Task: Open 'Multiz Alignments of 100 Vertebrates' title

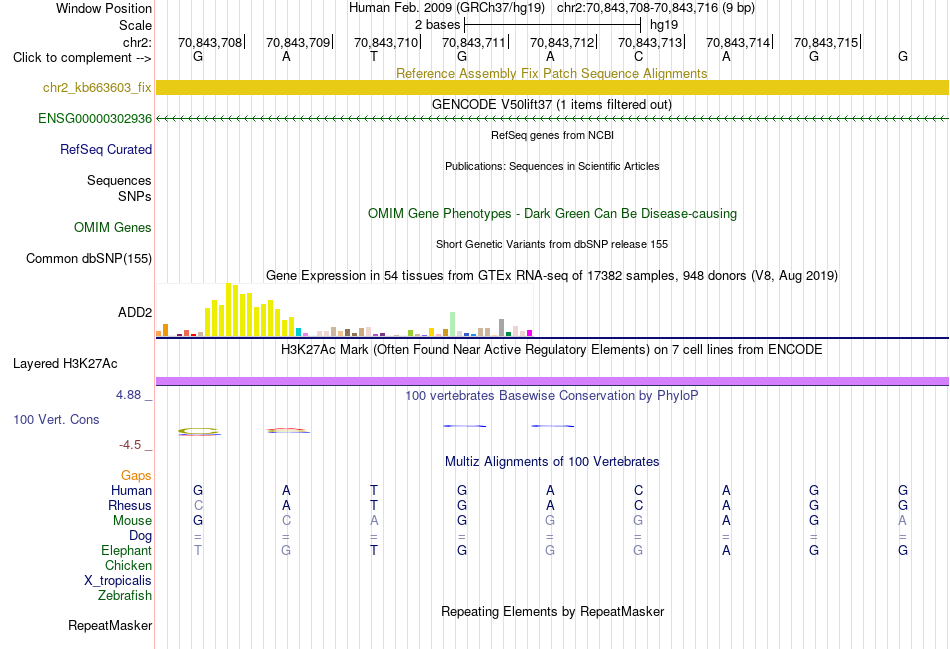Action: point(552,462)
